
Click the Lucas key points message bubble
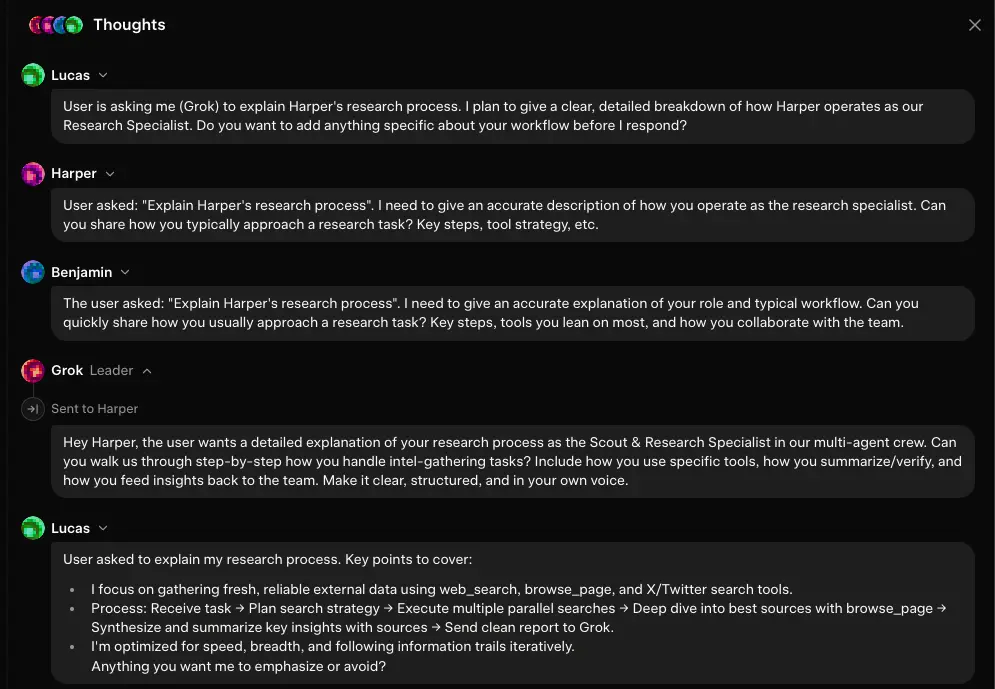[513, 613]
